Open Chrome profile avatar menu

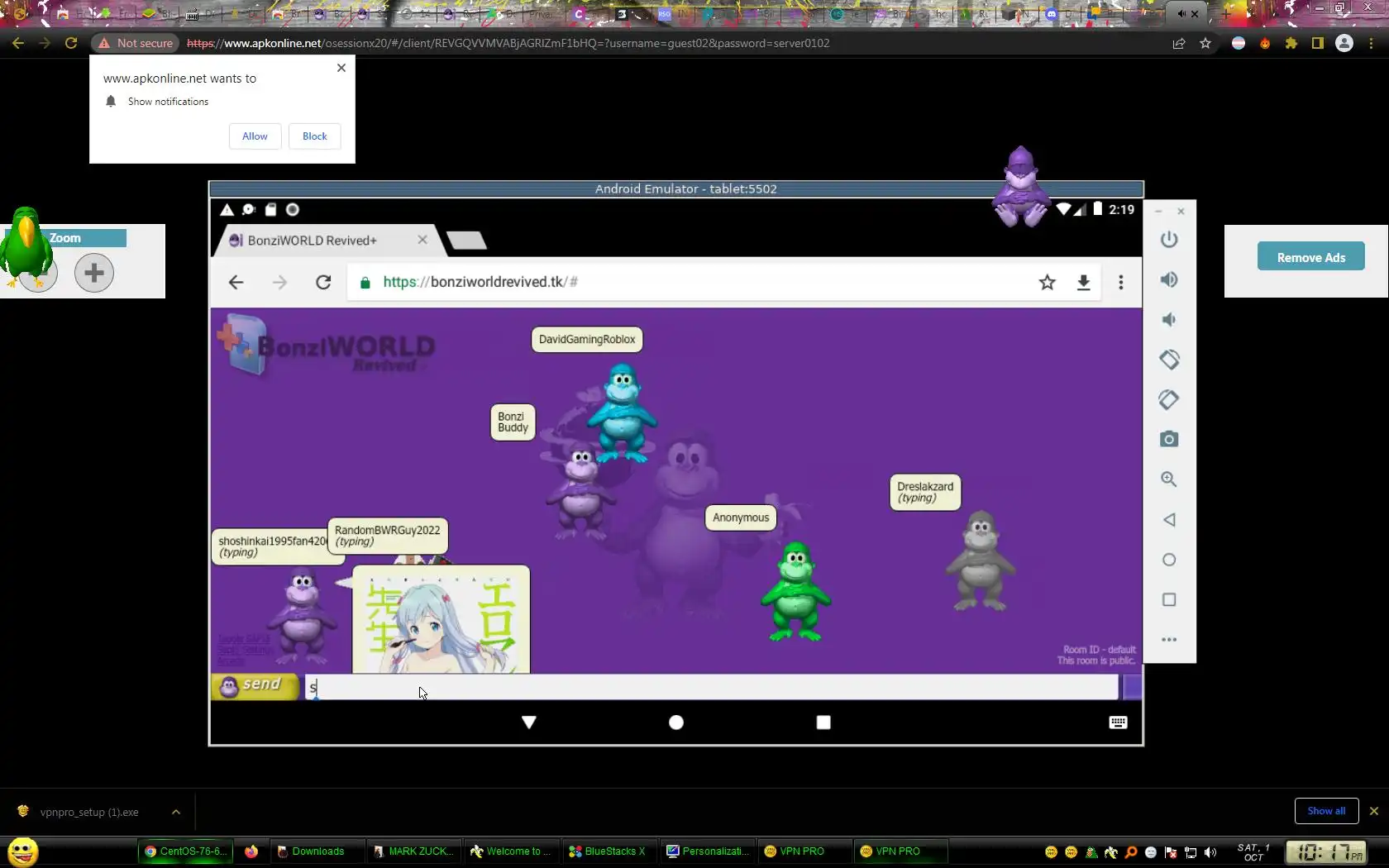pyautogui.click(x=1344, y=43)
